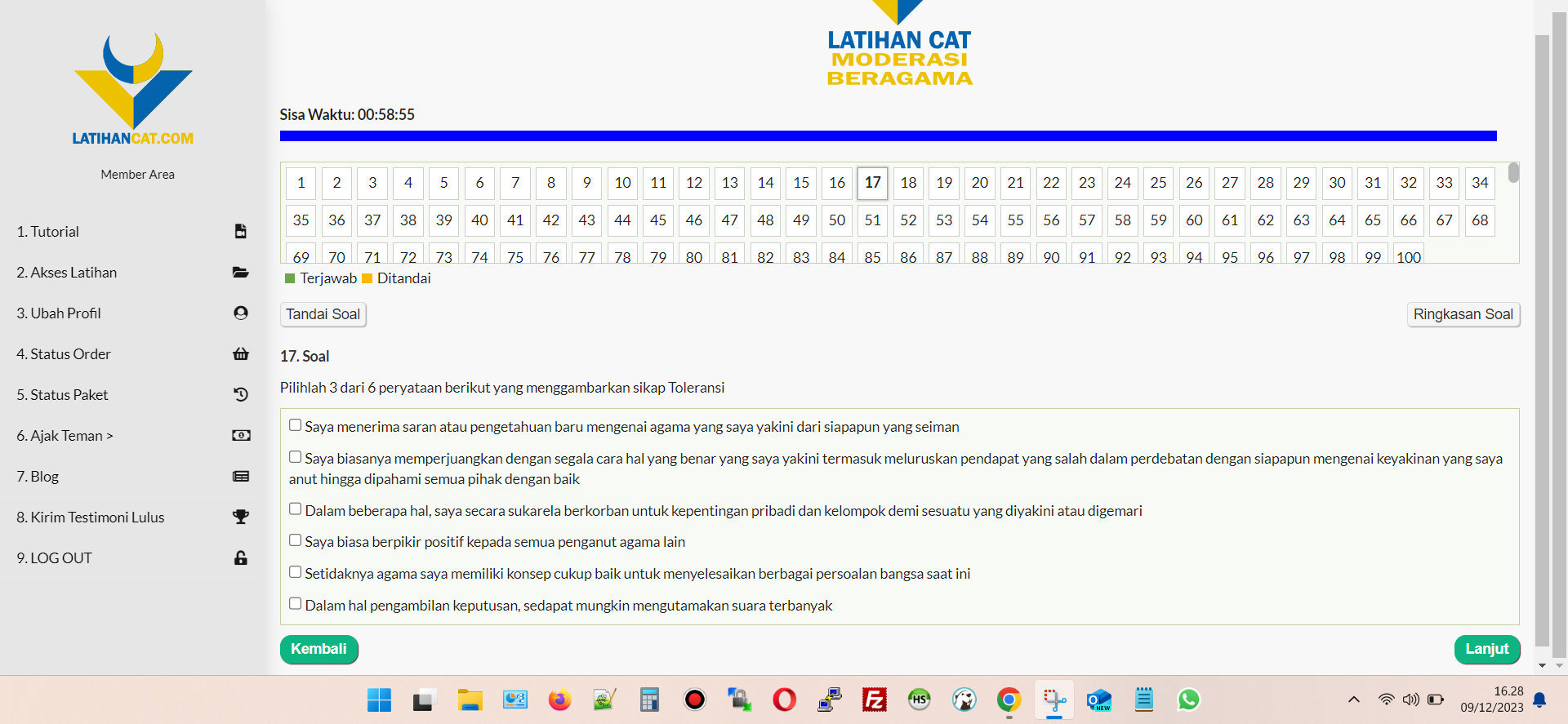1568x724 pixels.
Task: Tick the checkbox for mengutamakan suara terbanyak
Action: 295,604
